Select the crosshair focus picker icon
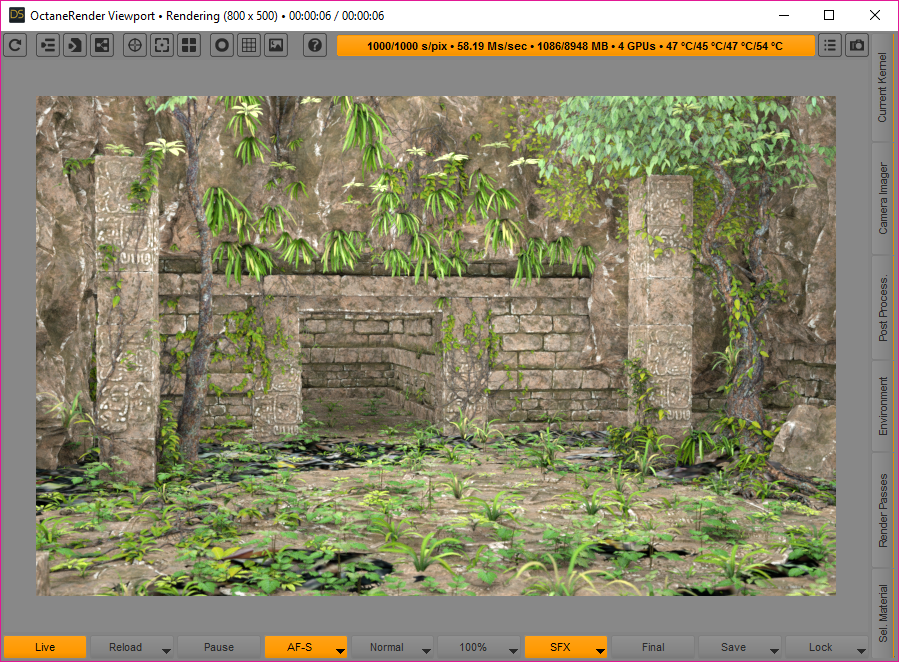This screenshot has height=662, width=899. click(135, 45)
